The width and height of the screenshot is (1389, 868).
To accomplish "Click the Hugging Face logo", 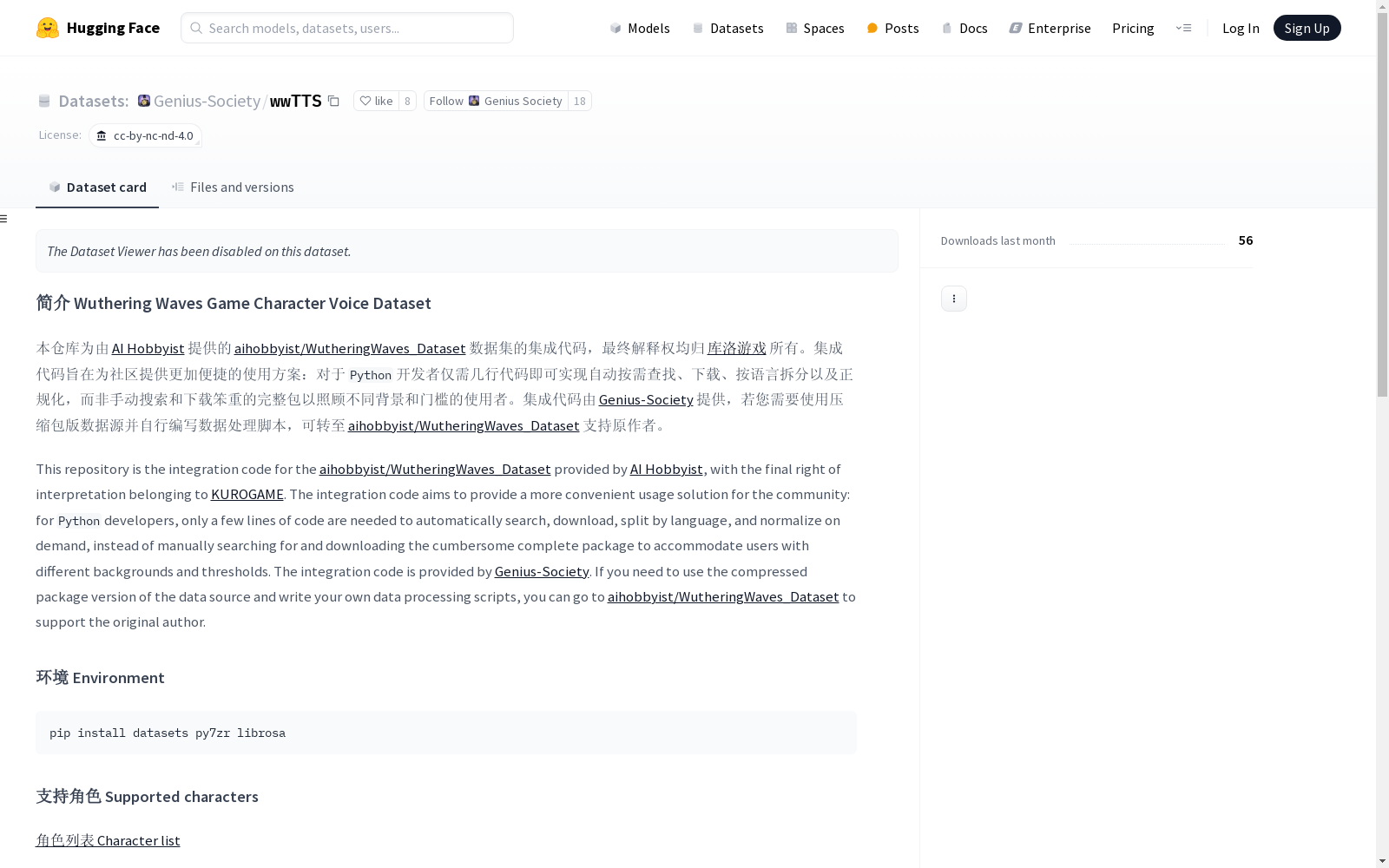I will [98, 28].
